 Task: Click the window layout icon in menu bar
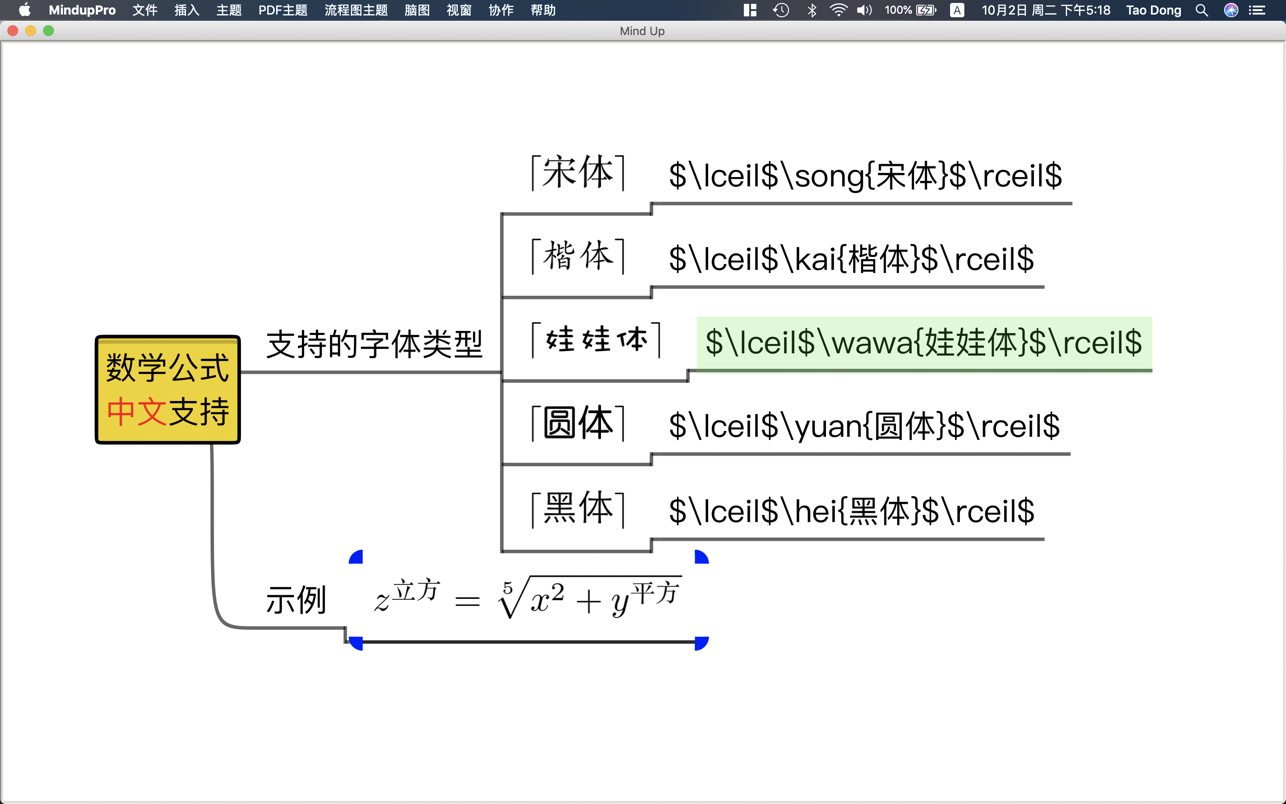pyautogui.click(x=750, y=10)
